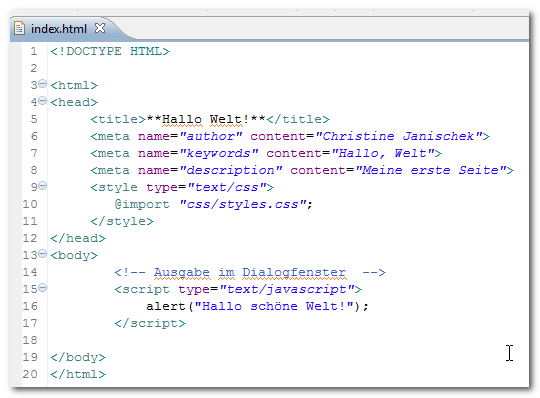Collapse the html element at line 3
The height and width of the screenshot is (398, 540).
[x=42, y=84]
